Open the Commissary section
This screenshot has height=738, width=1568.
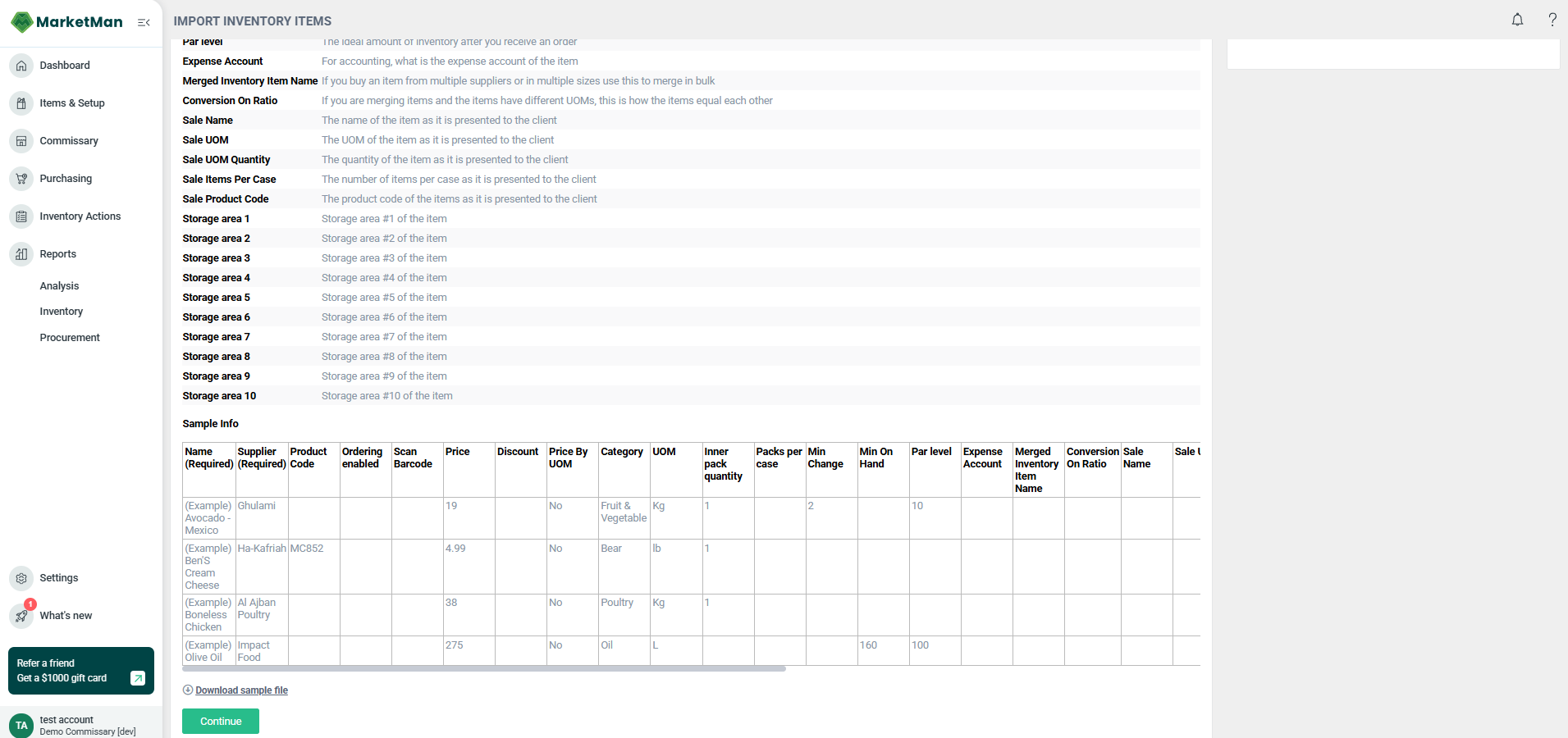[x=68, y=140]
